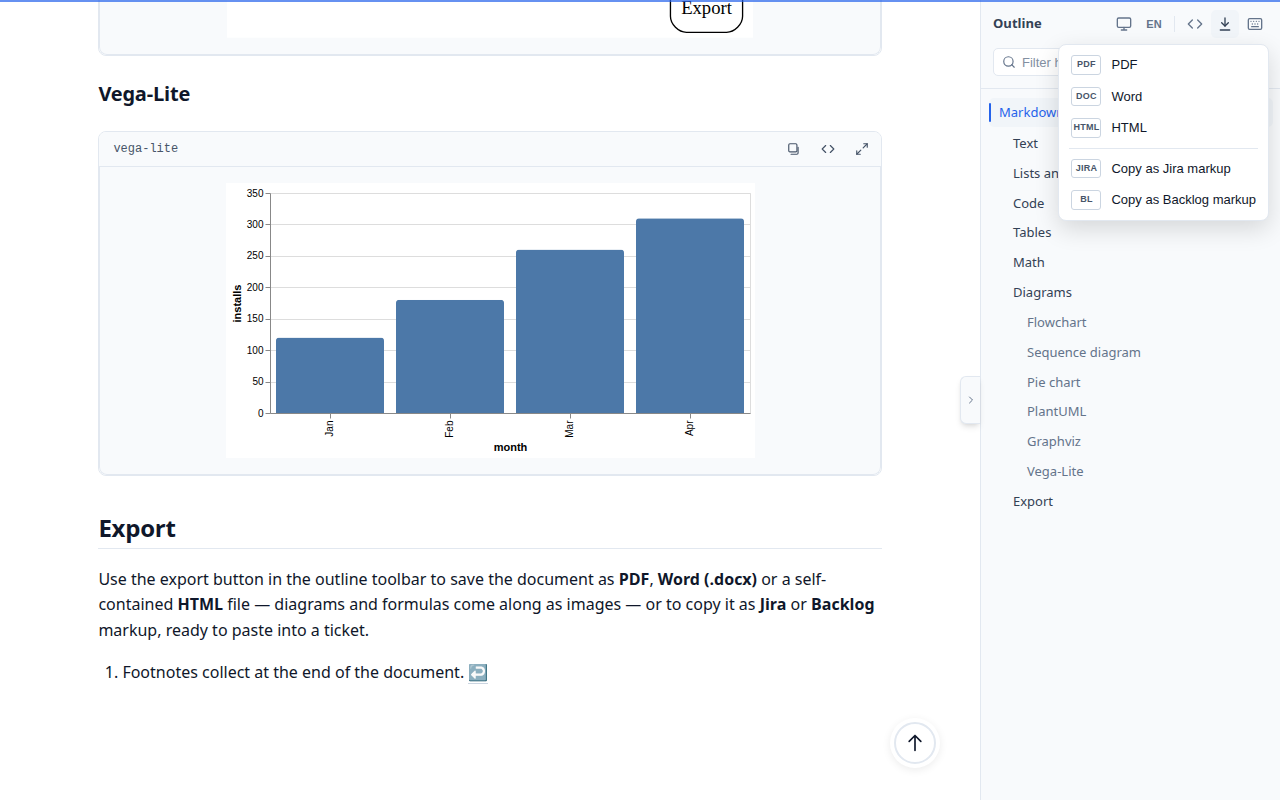Image resolution: width=1280 pixels, height=800 pixels.
Task: Click the Export heading in document
Action: point(137,529)
